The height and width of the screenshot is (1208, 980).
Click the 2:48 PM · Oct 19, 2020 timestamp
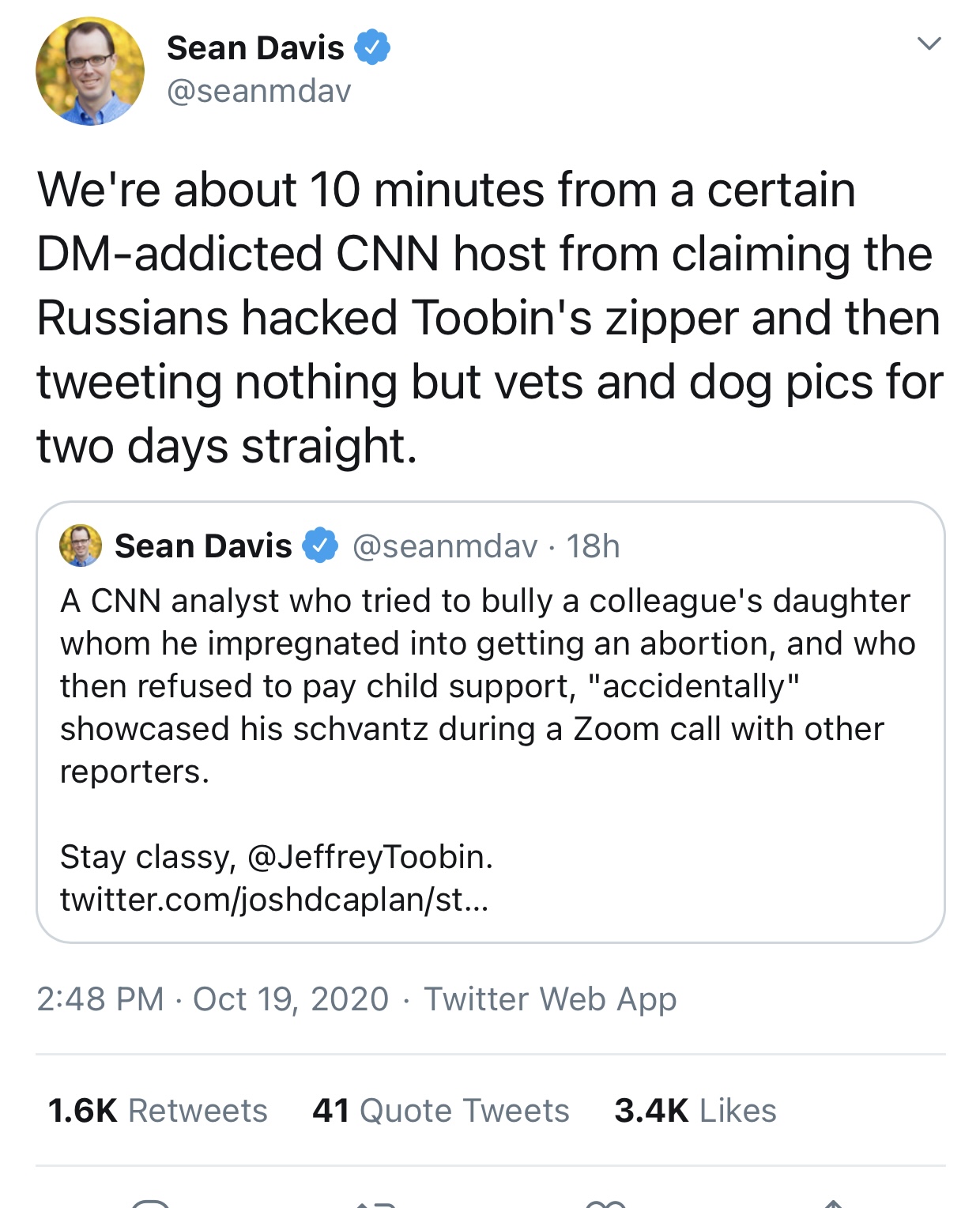pyautogui.click(x=213, y=999)
